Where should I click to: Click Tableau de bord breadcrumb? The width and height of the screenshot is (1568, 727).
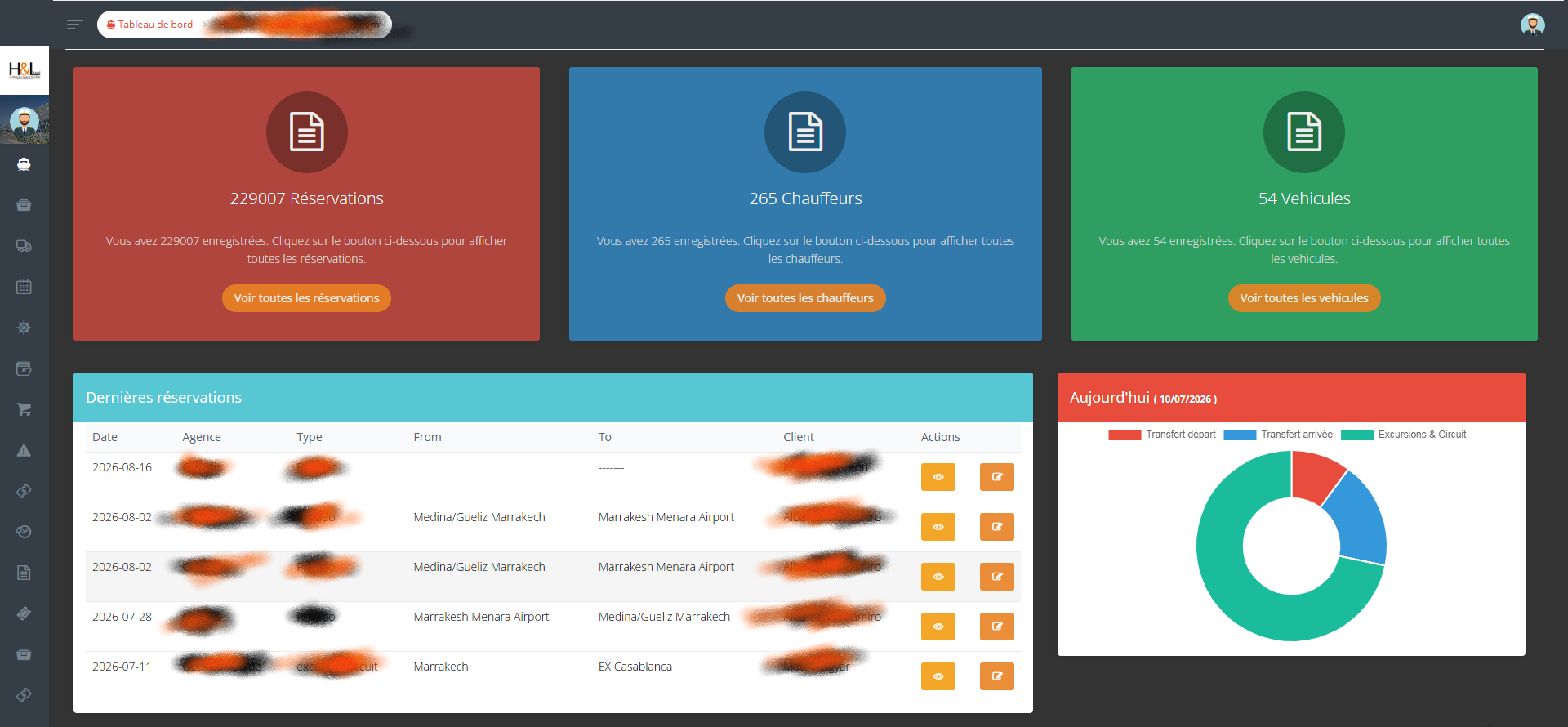(x=150, y=25)
